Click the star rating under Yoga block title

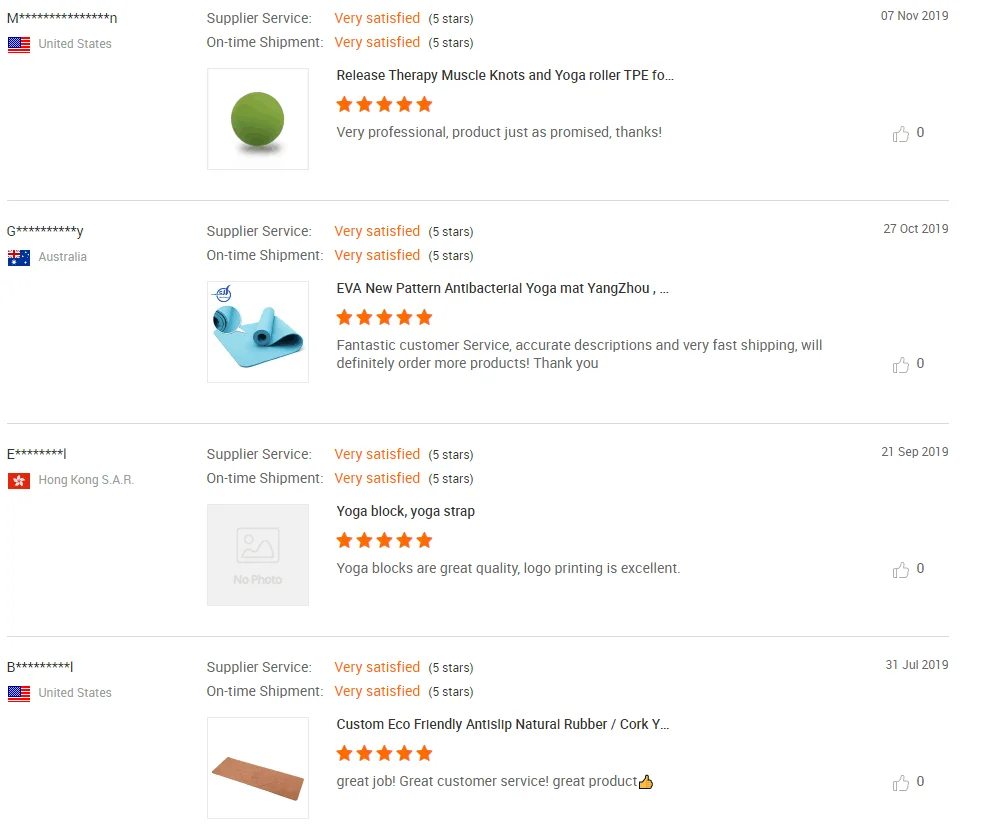coord(384,540)
